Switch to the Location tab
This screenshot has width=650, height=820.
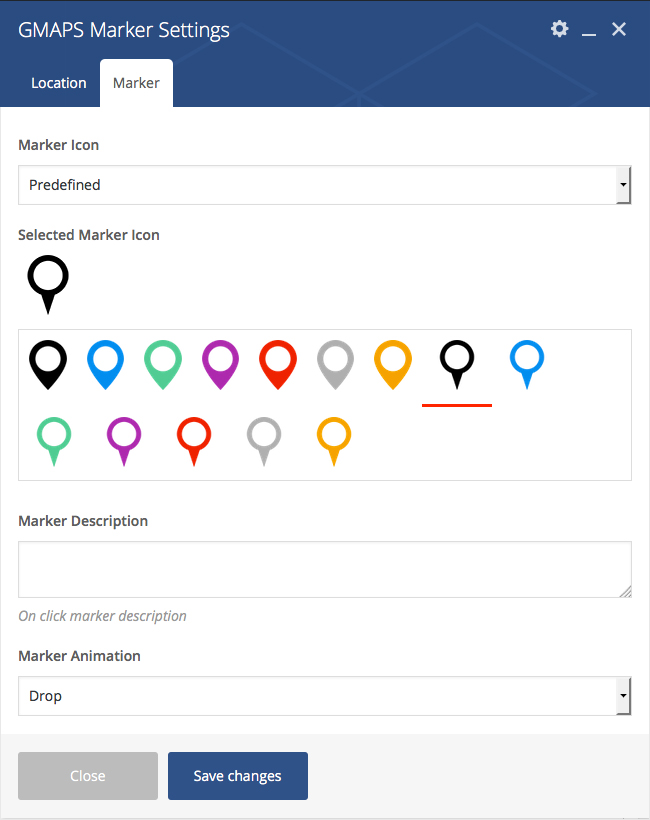tap(59, 83)
